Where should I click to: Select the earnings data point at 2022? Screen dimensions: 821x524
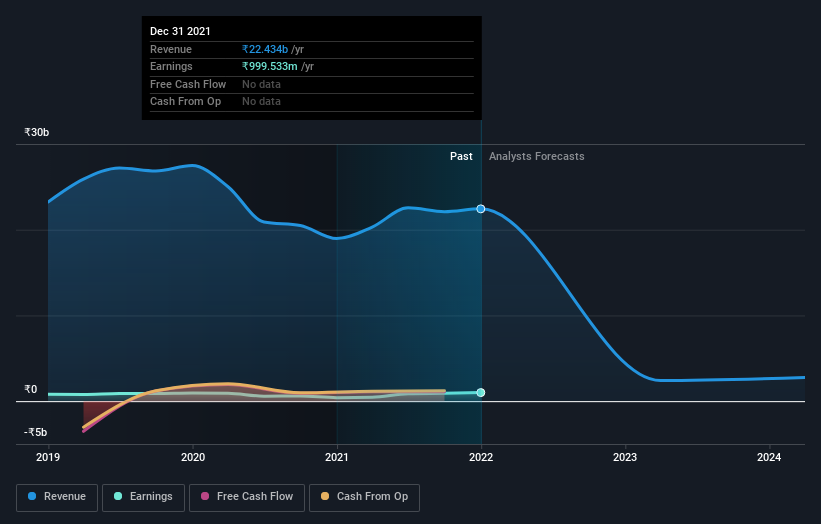pos(481,393)
